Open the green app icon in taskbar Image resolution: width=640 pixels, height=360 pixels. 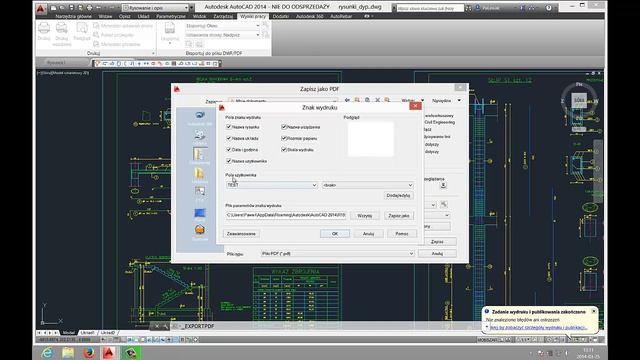pyautogui.click(x=131, y=353)
